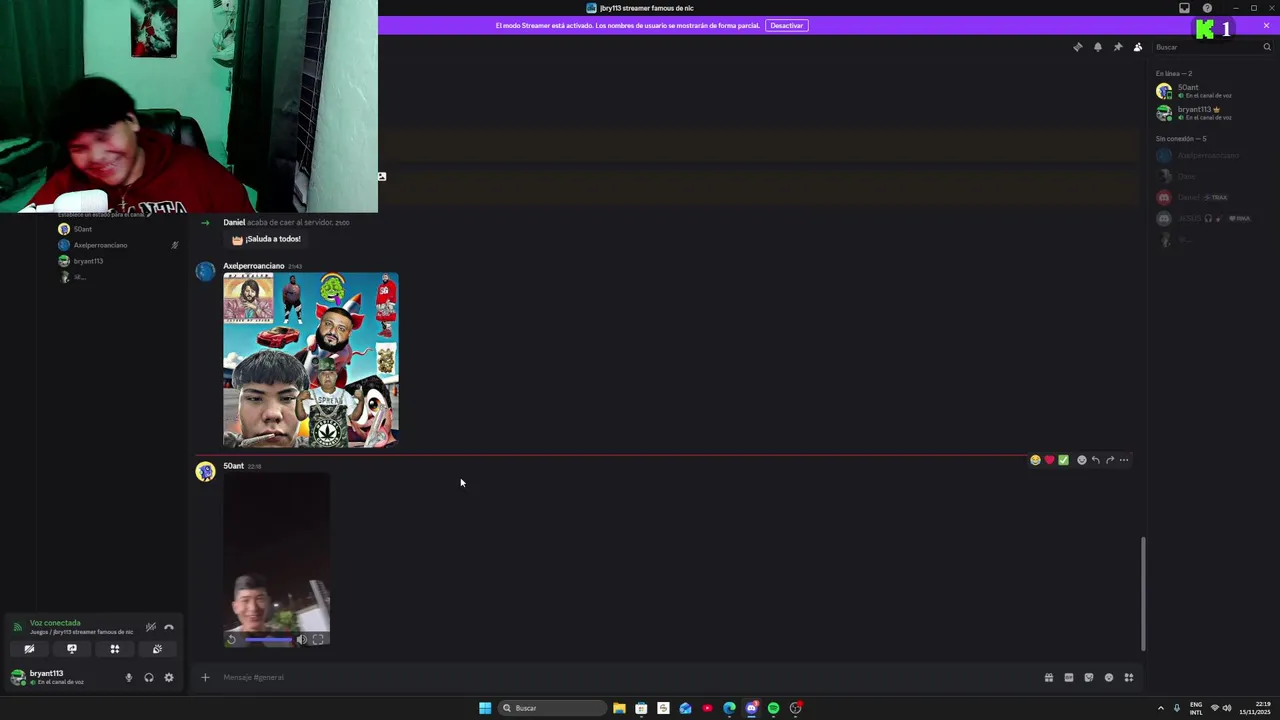The height and width of the screenshot is (720, 1280).
Task: React with laughing emoji on 50ant message
Action: tap(1035, 460)
